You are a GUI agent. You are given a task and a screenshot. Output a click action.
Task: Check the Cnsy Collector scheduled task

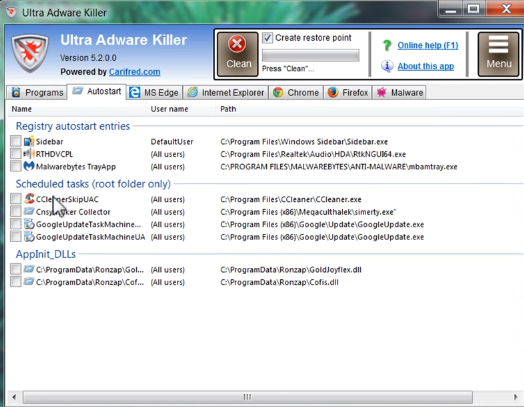16,212
